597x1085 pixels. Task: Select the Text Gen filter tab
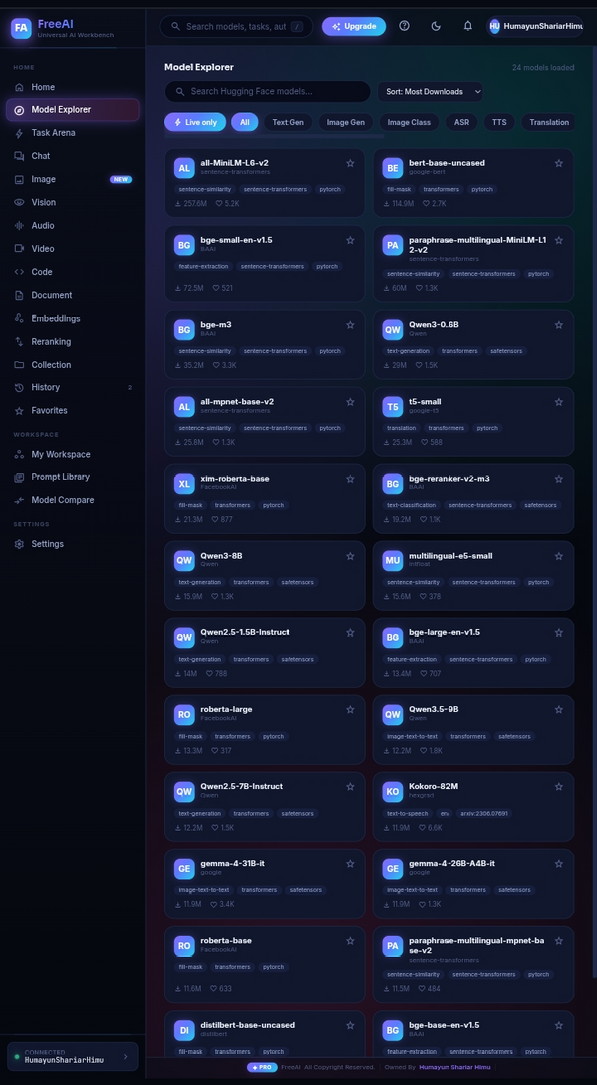click(x=288, y=122)
